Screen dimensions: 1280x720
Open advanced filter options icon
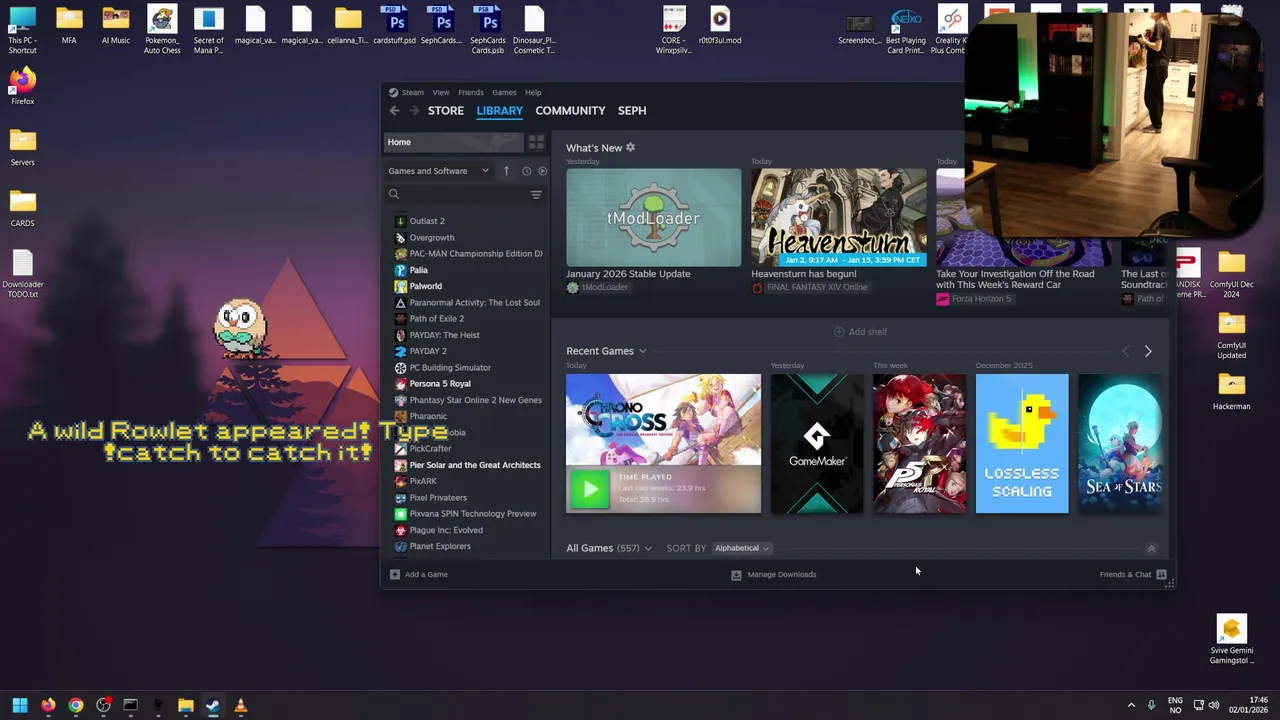(x=536, y=195)
